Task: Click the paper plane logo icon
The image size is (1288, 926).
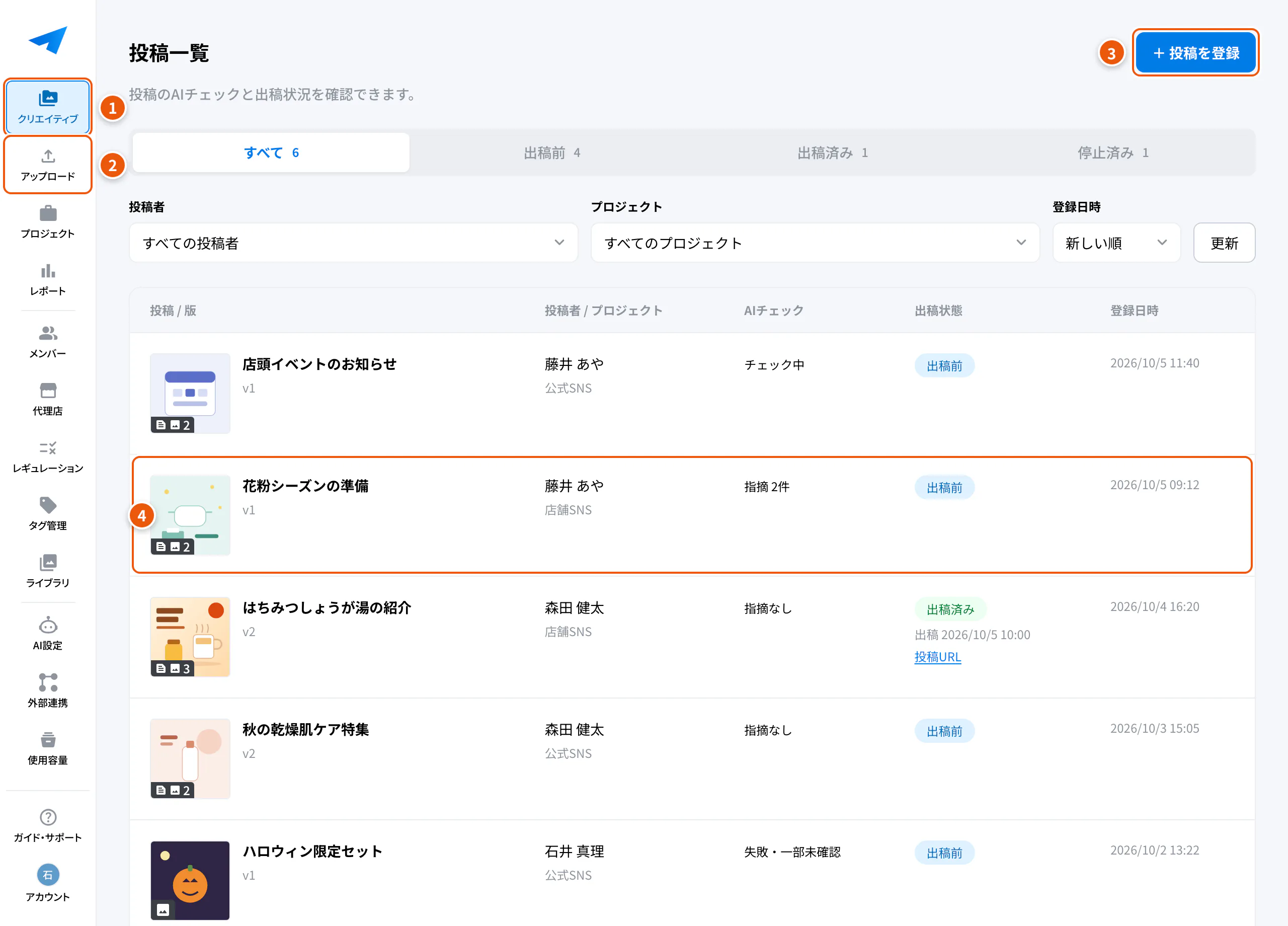Action: pyautogui.click(x=48, y=40)
